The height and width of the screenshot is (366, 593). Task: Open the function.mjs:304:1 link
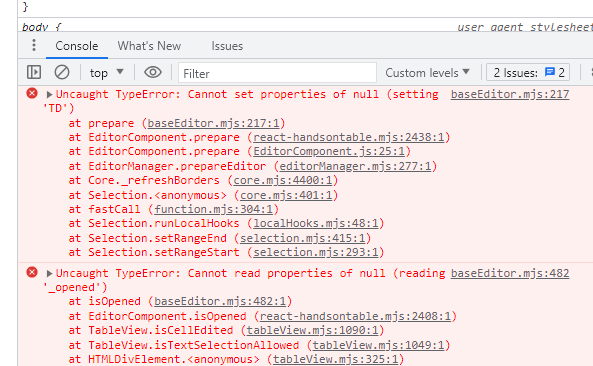pos(213,209)
